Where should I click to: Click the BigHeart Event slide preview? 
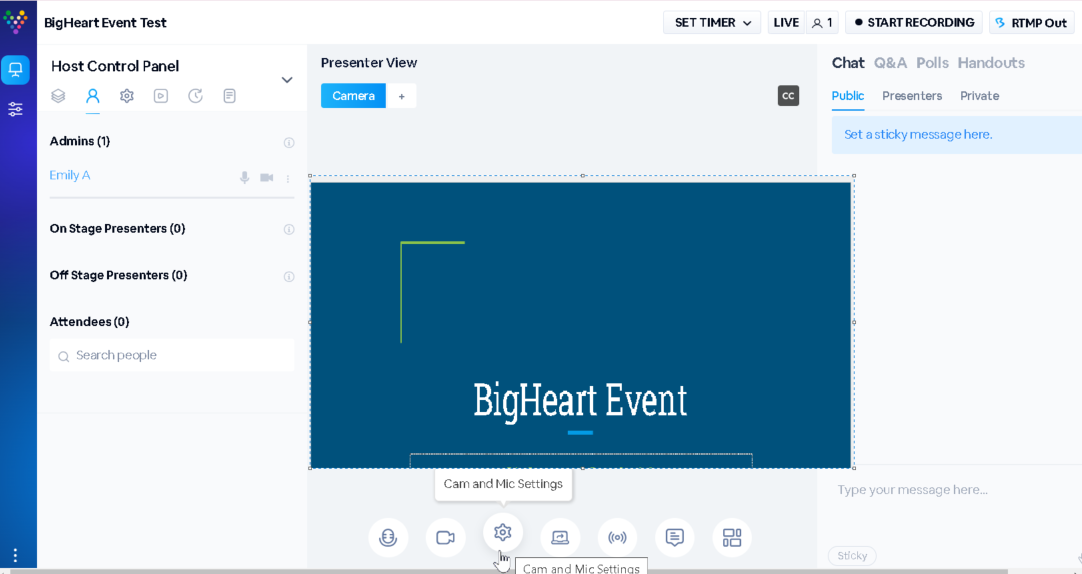point(581,324)
